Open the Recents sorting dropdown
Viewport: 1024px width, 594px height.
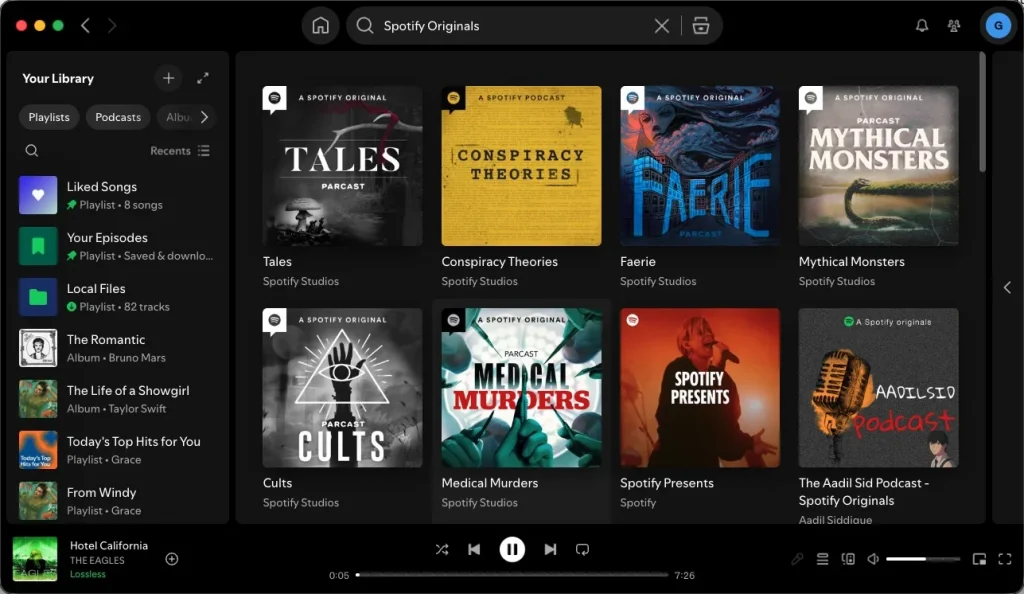(180, 150)
